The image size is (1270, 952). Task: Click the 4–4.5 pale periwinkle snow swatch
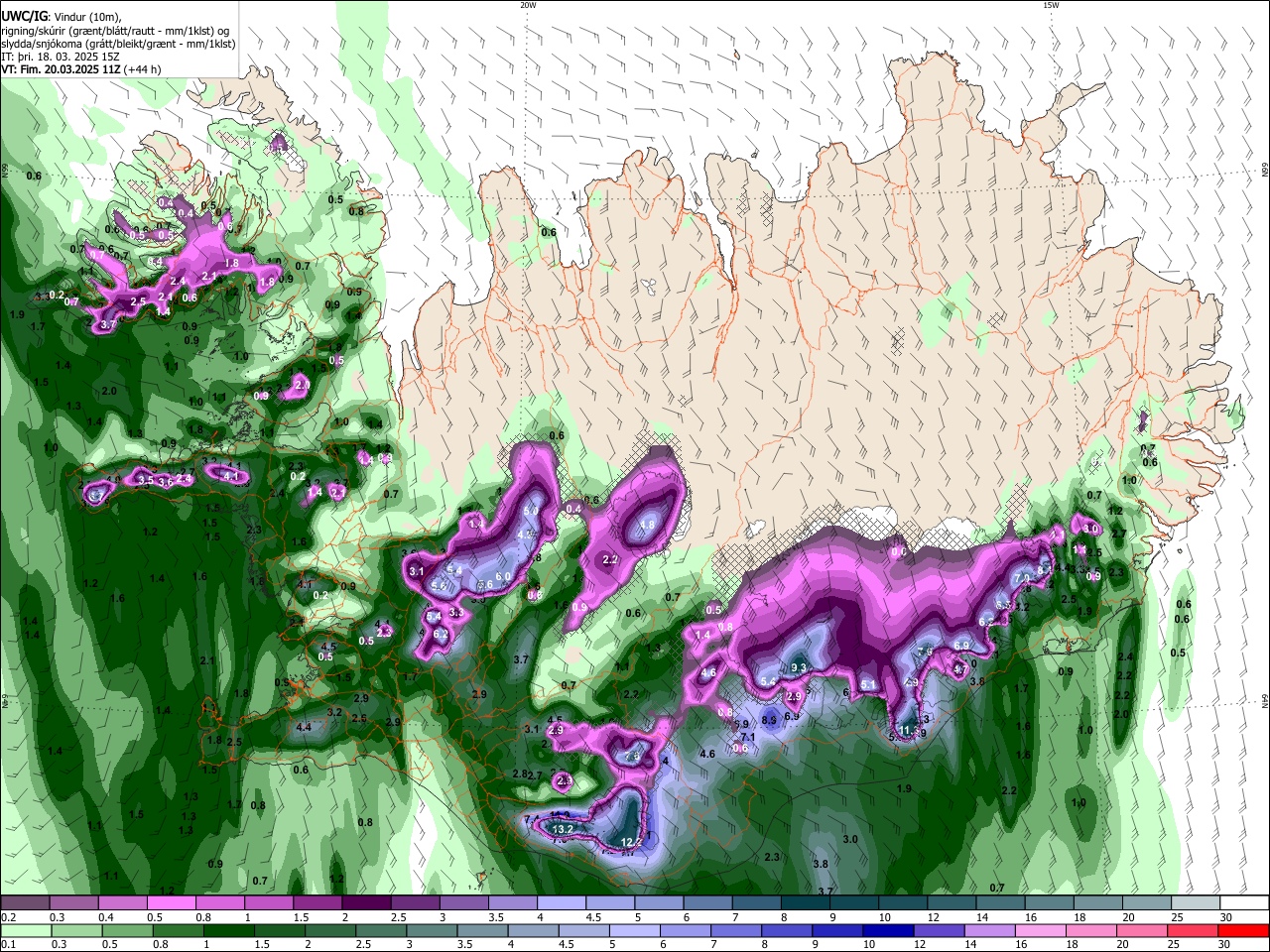point(562,903)
